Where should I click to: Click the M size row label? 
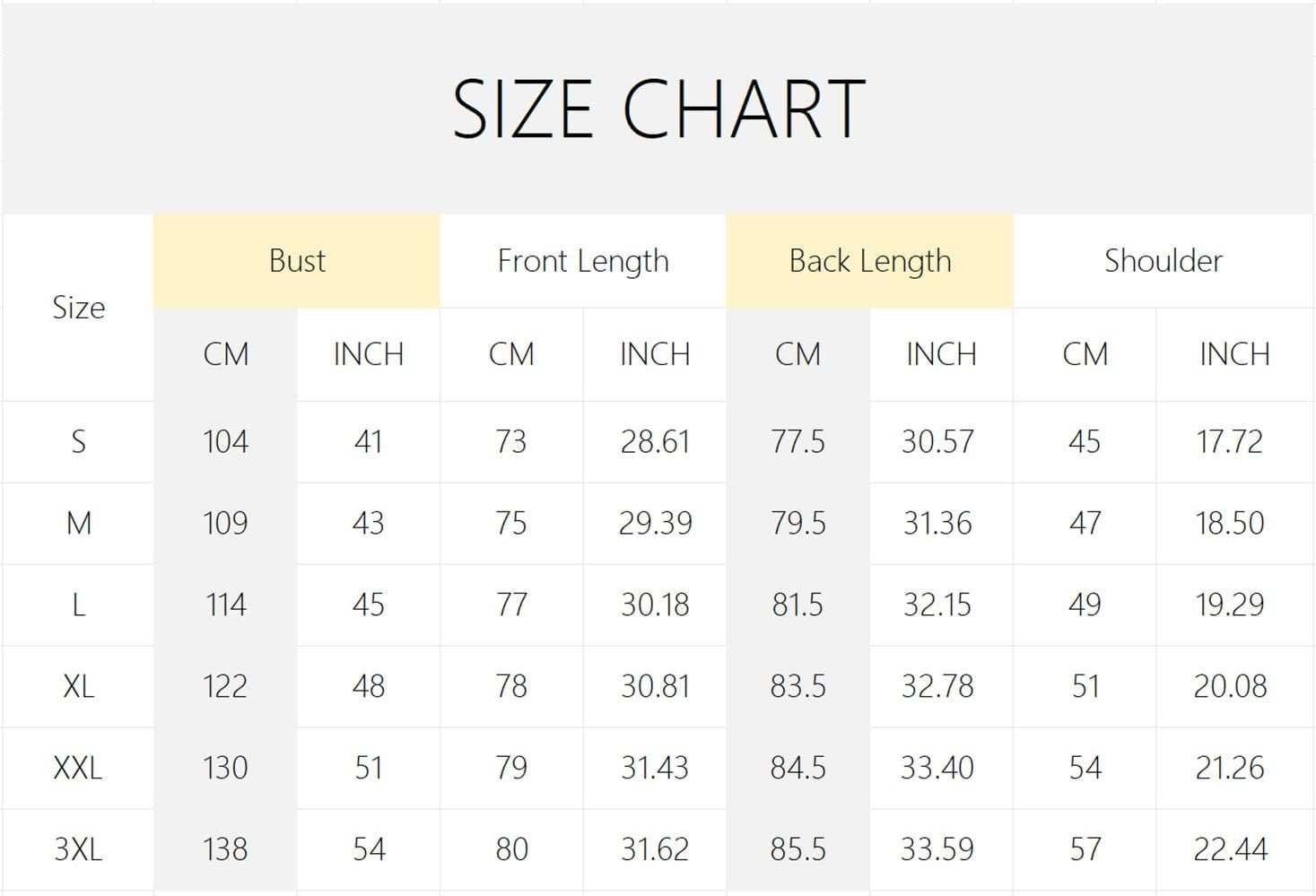(x=79, y=523)
